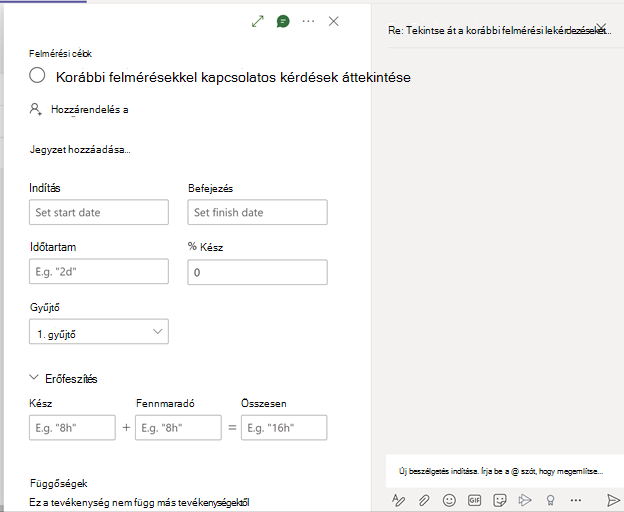Send the message with the arrow icon
The image size is (624, 512).
(x=614, y=500)
